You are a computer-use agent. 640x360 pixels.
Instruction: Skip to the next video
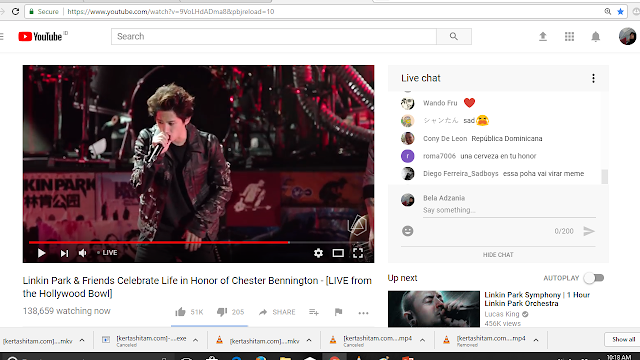point(64,253)
